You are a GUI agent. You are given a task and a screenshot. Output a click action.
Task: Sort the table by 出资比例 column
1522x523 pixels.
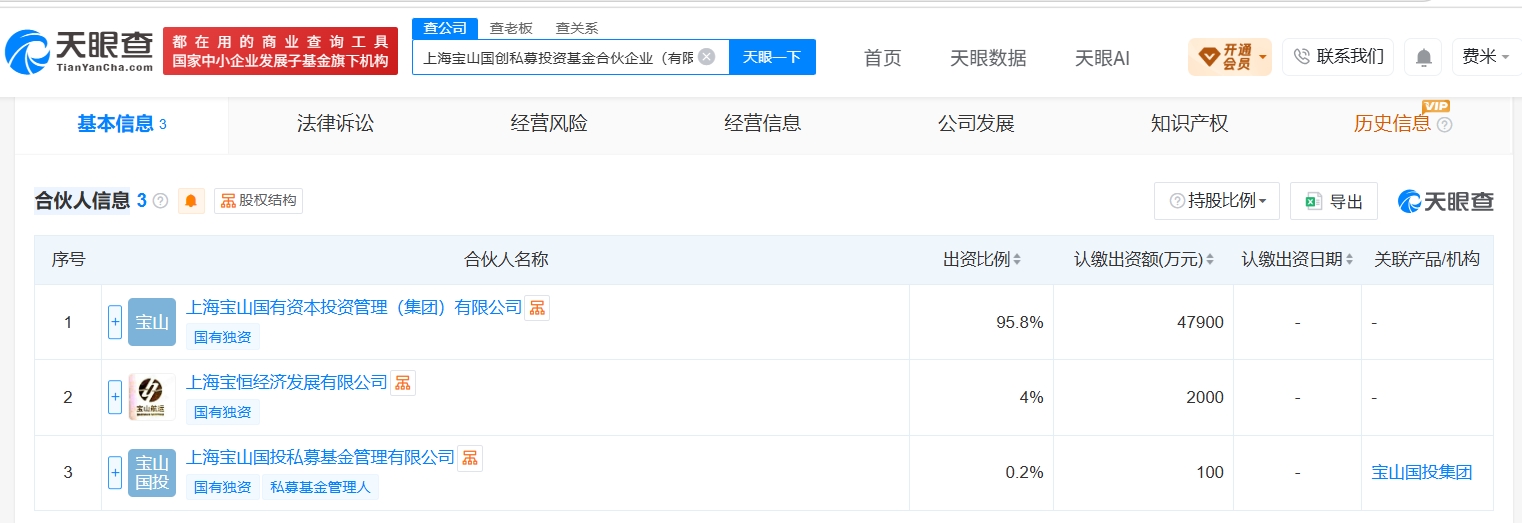coord(982,260)
